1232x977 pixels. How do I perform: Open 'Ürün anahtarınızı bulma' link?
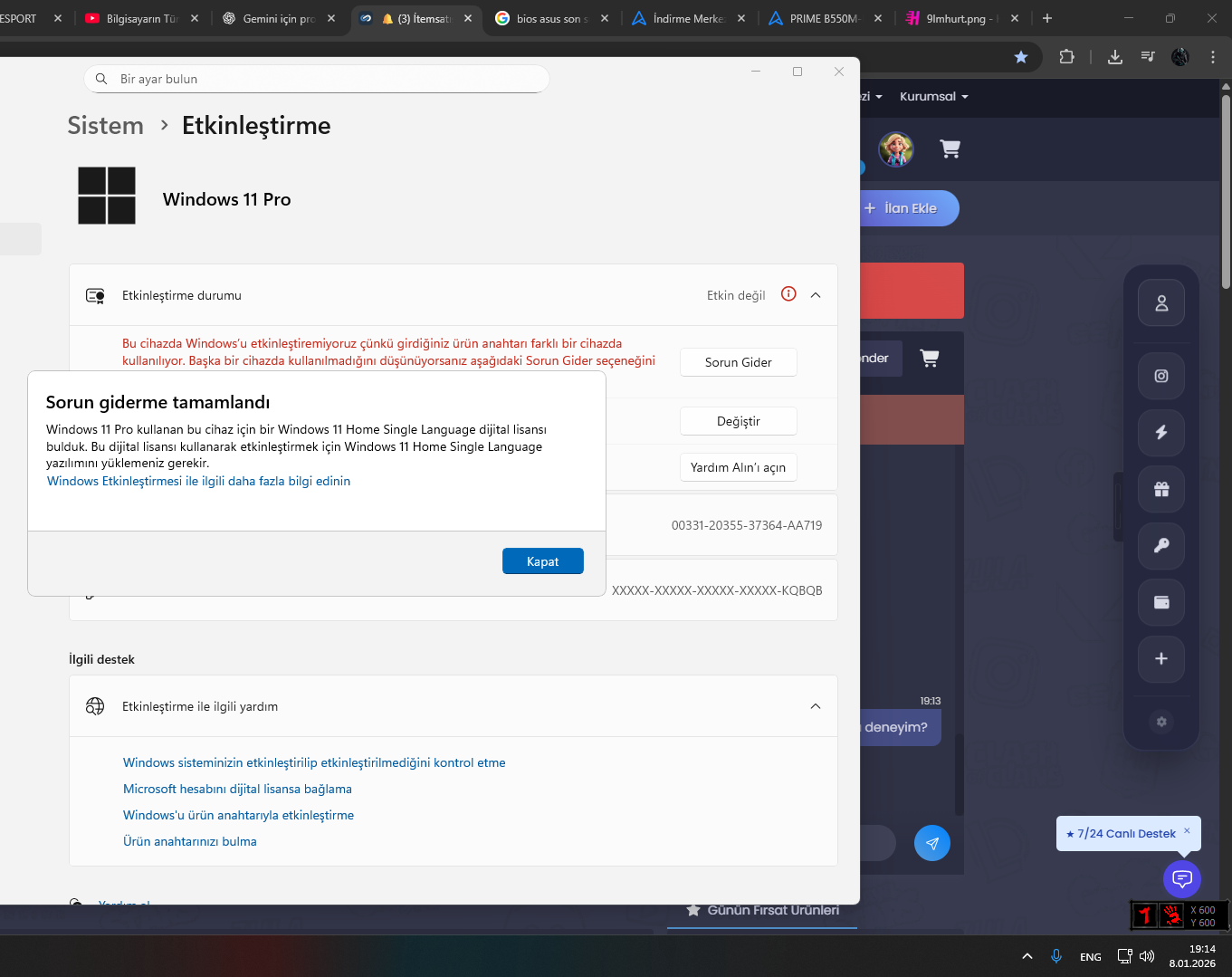[190, 841]
